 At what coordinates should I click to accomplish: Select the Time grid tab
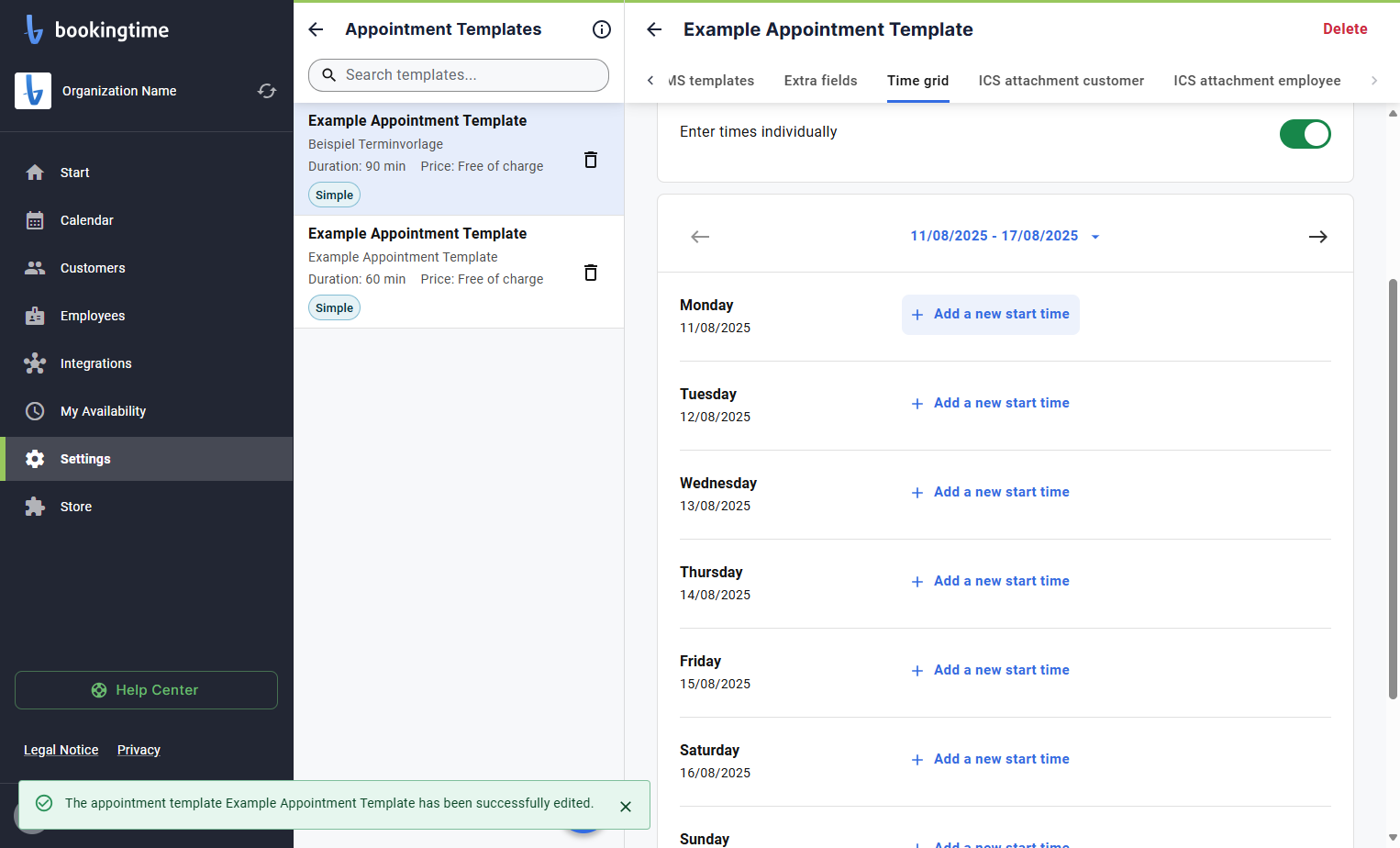tap(917, 81)
